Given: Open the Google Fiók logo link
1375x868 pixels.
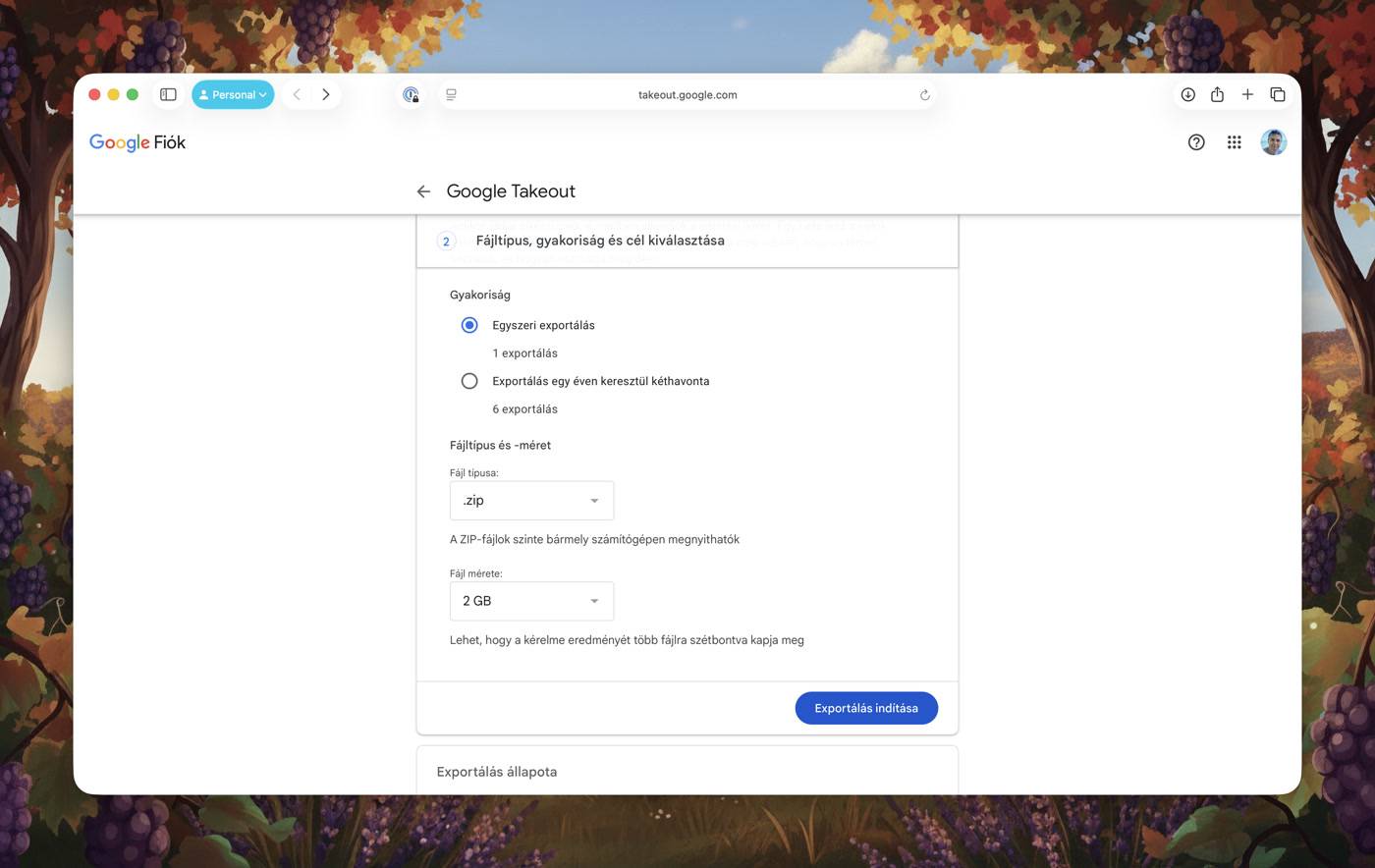Looking at the screenshot, I should [x=137, y=142].
